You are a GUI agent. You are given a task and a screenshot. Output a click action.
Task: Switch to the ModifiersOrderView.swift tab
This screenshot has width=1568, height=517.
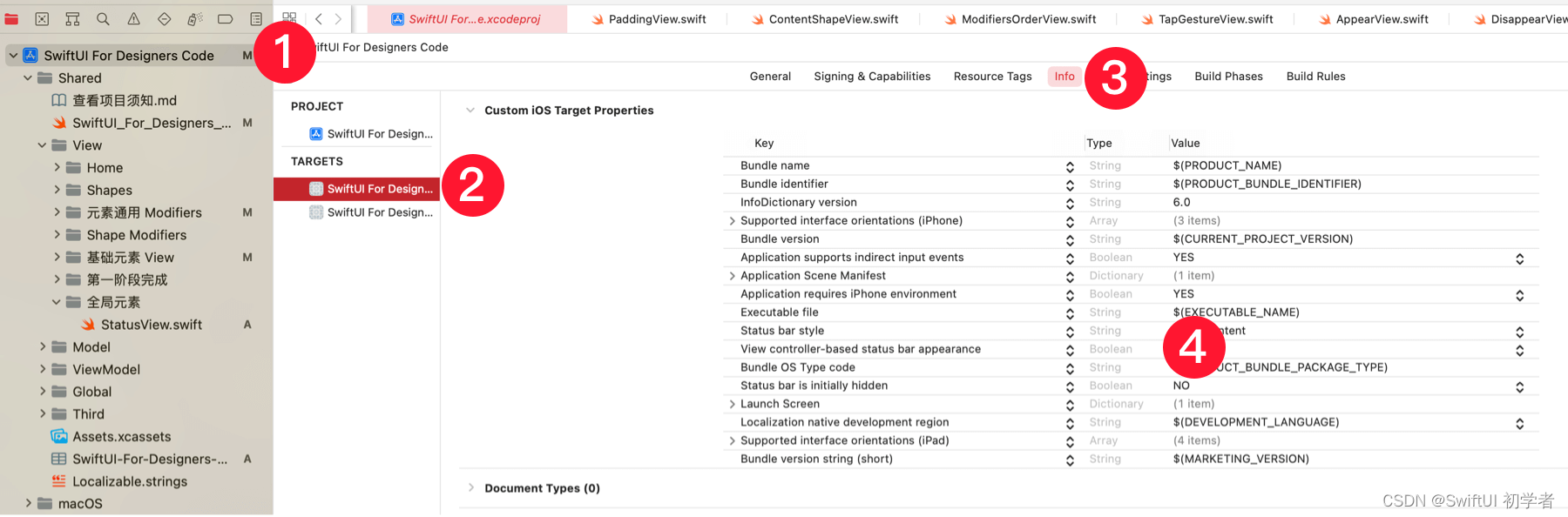coord(1020,19)
